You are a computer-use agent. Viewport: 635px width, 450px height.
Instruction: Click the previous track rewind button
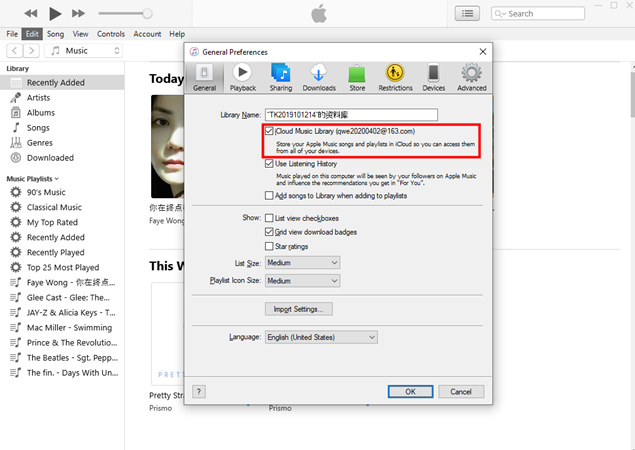click(31, 13)
